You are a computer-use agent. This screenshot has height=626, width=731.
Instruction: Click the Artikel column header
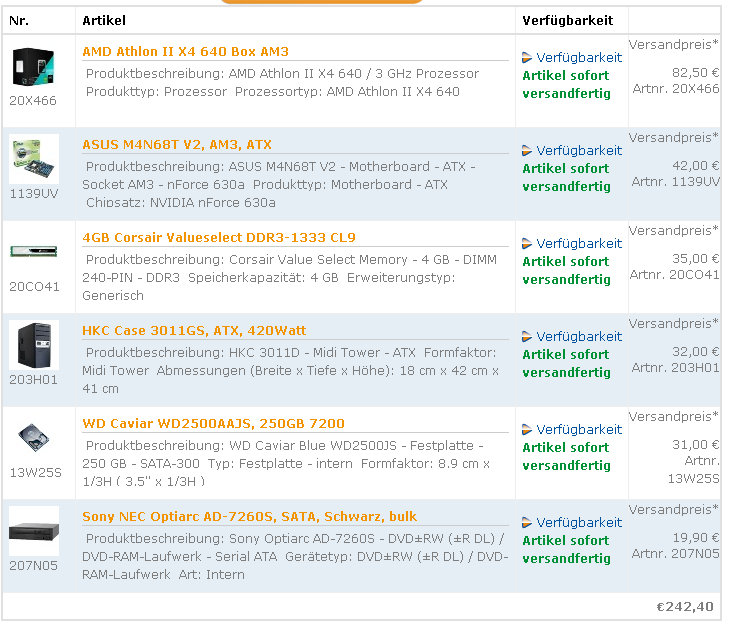tap(104, 21)
